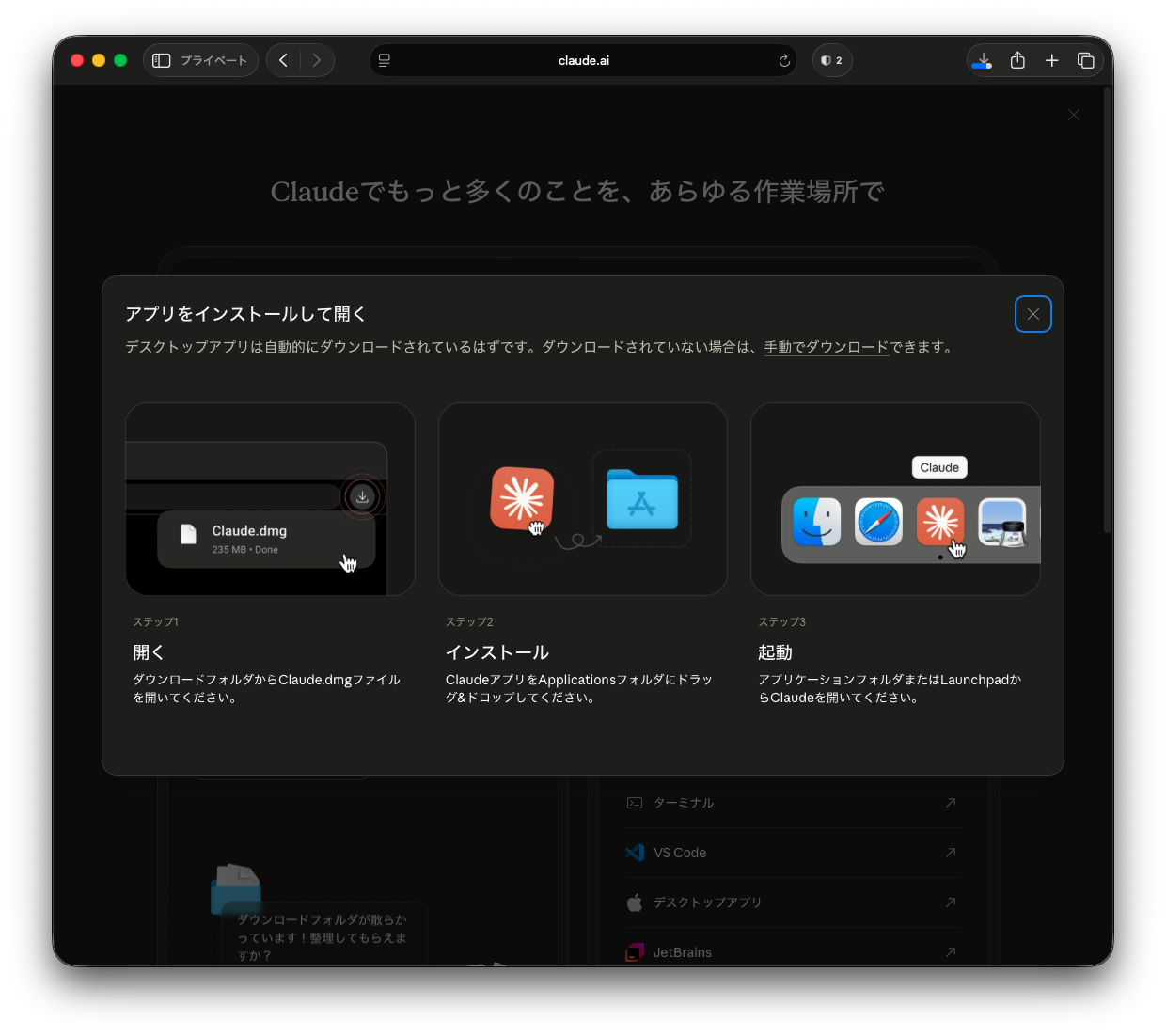Click the claude.ai address field
This screenshot has width=1166, height=1036.
(583, 60)
